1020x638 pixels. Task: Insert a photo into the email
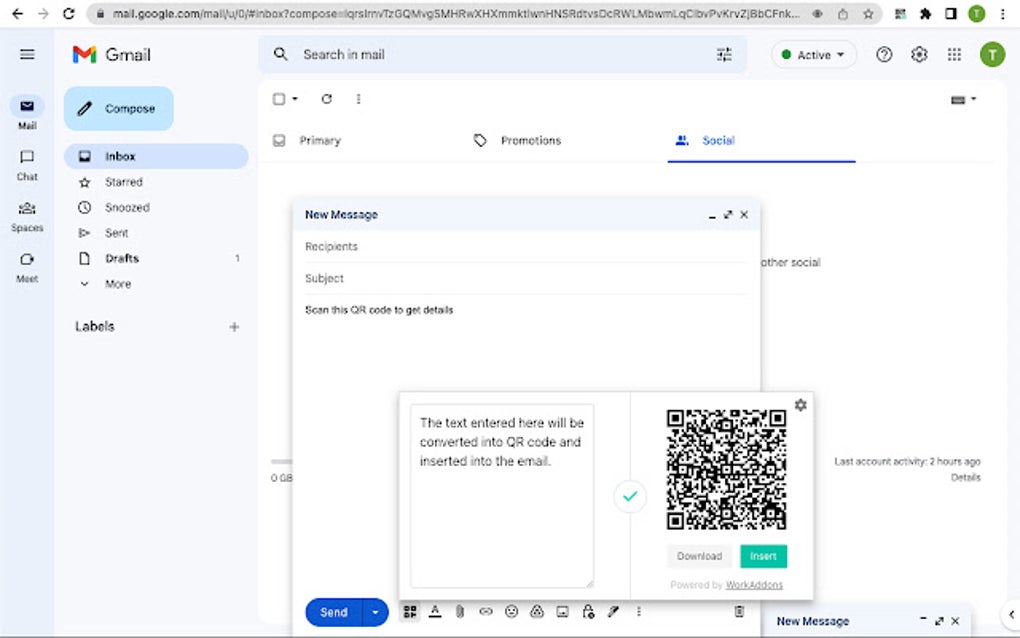point(561,611)
